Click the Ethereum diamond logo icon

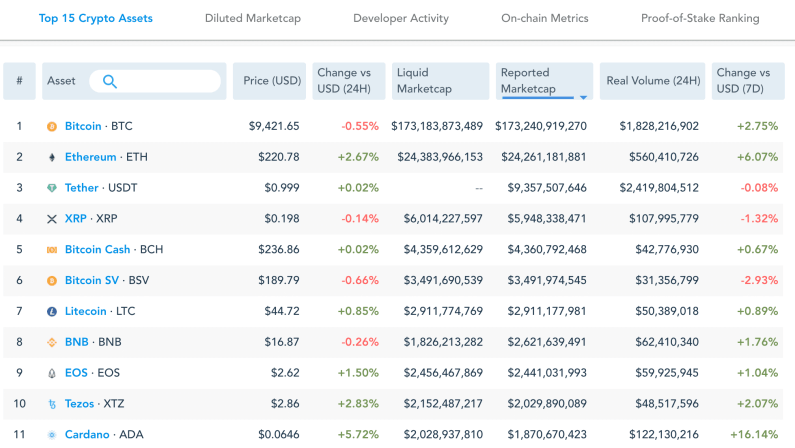[52, 158]
